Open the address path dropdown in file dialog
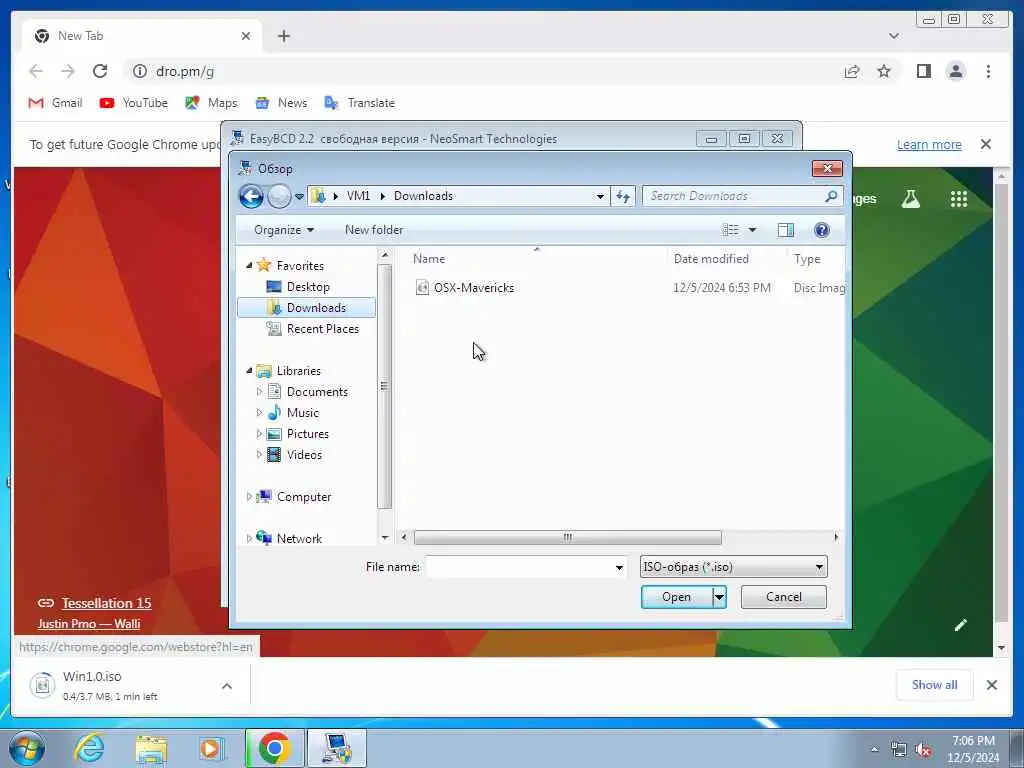This screenshot has height=768, width=1024. tap(600, 196)
